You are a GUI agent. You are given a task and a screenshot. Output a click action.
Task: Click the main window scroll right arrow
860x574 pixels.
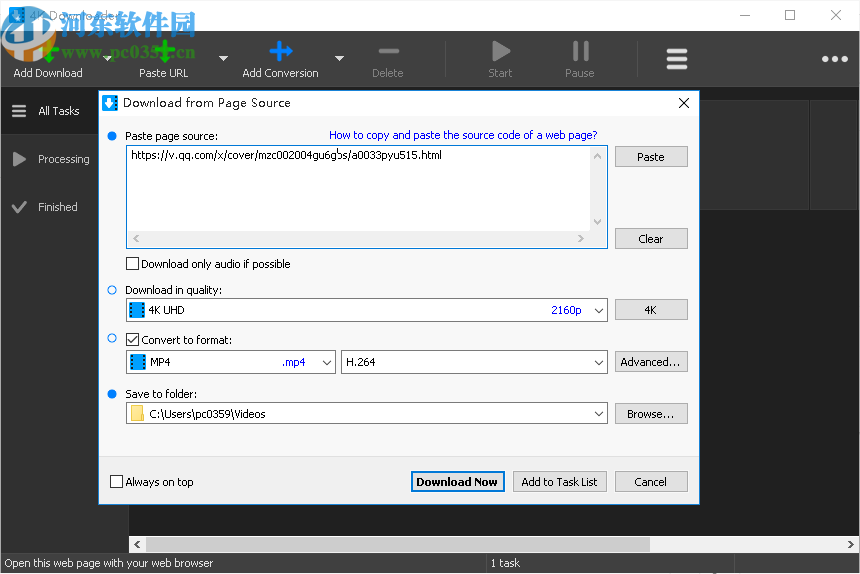851,544
